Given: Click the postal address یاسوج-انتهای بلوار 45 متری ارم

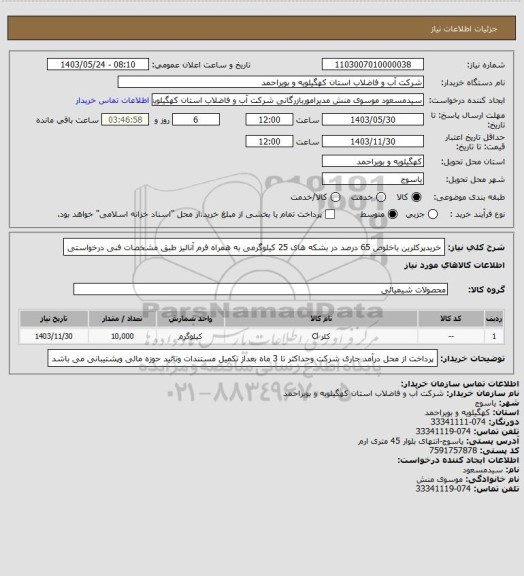Looking at the screenshot, I should (x=411, y=441).
